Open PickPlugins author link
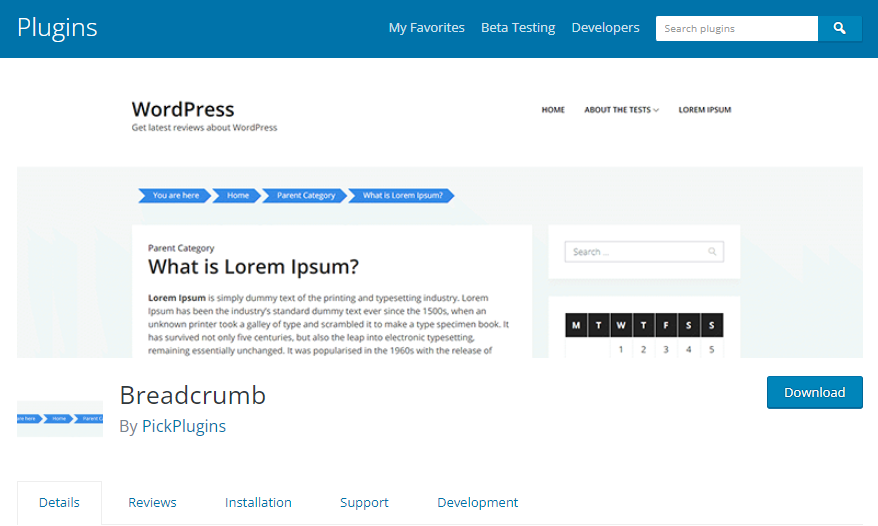This screenshot has height=526, width=878. point(184,426)
